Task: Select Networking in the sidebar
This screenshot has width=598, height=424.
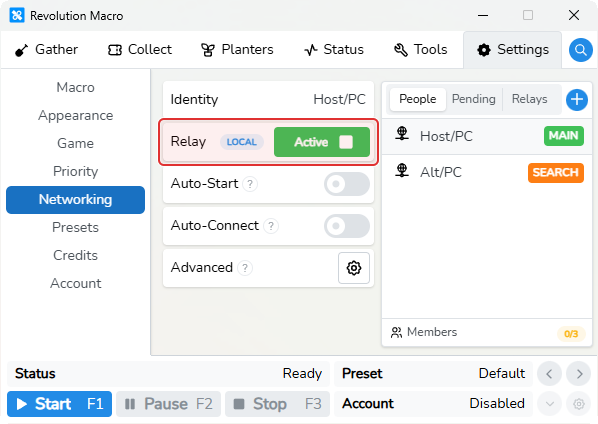Action: 76,199
